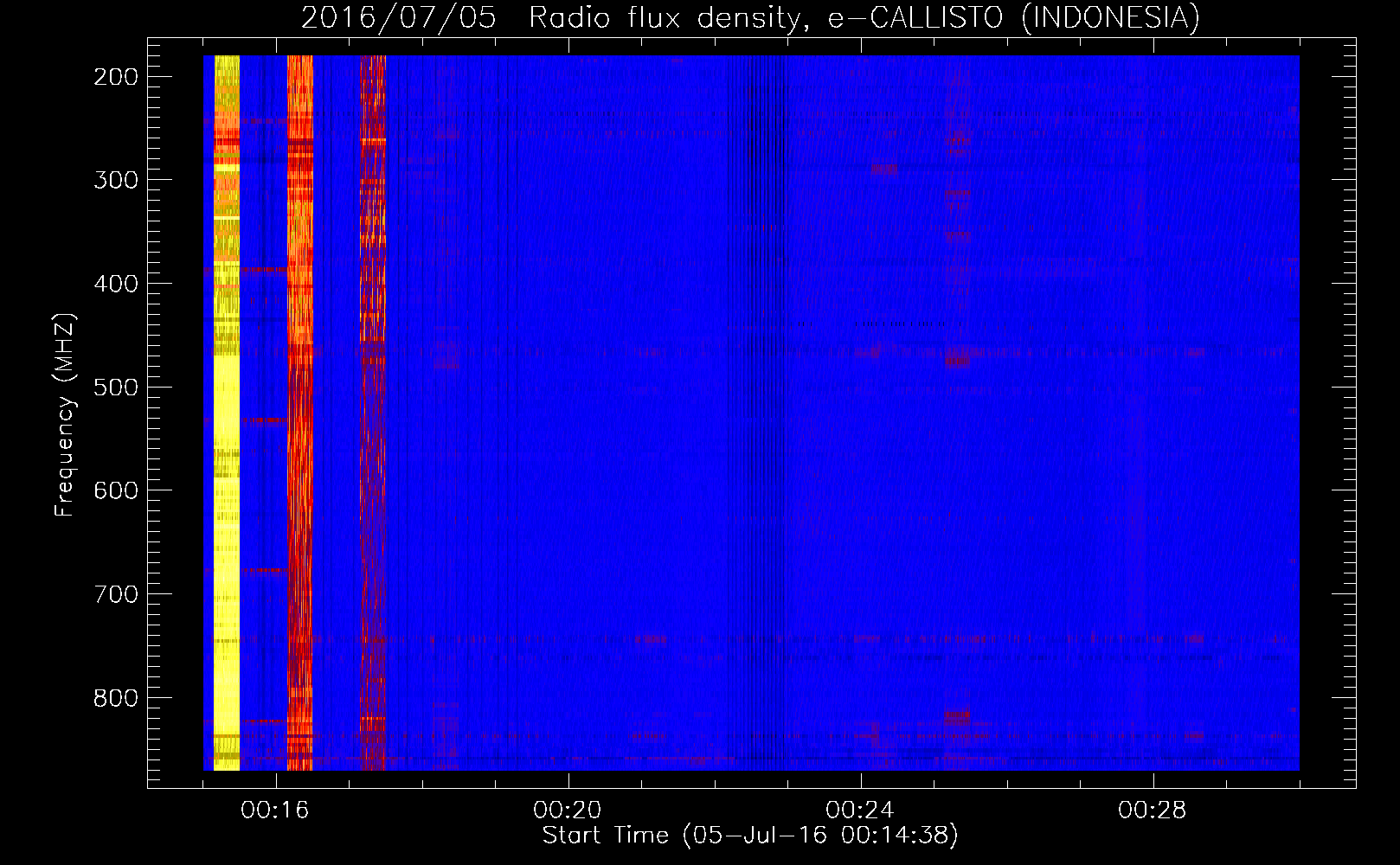
Task: Click the "Frequency (MHZ)" axis label
Action: point(65,415)
